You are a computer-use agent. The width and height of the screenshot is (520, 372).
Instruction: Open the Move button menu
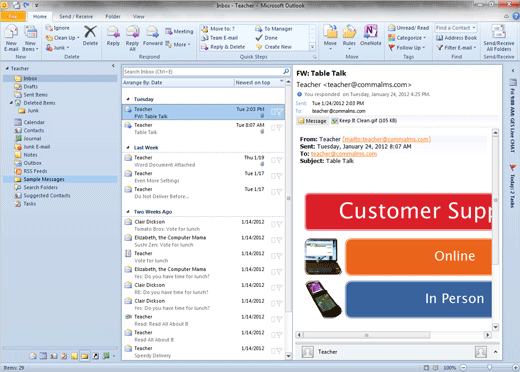coord(330,37)
